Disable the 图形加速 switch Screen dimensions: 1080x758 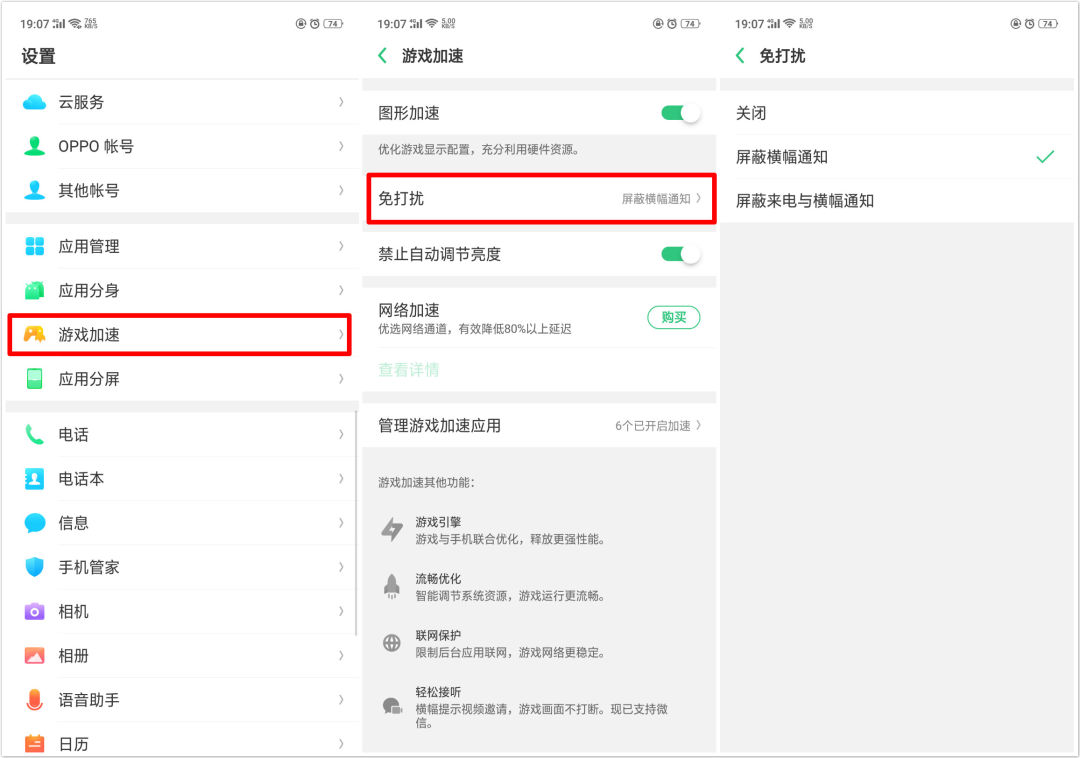click(680, 113)
